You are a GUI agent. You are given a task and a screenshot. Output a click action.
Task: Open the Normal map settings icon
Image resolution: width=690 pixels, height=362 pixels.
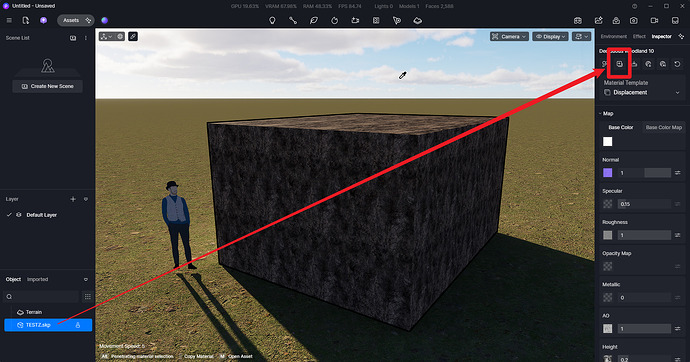click(678, 173)
